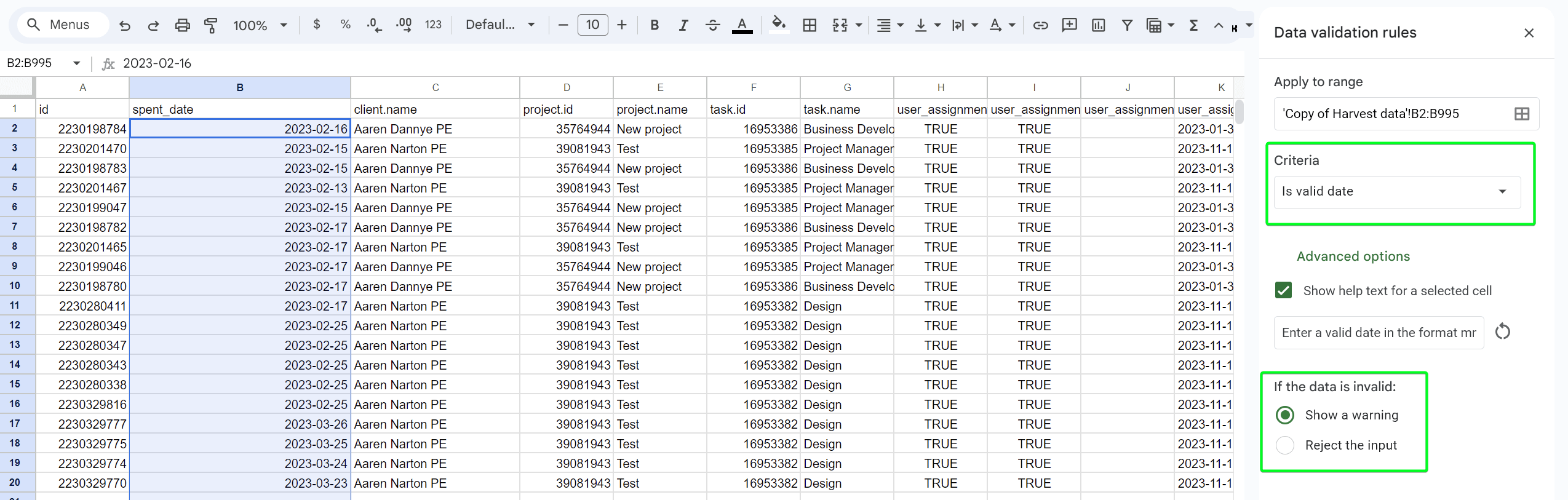Select column B header
1568x500 pixels.
coord(240,87)
